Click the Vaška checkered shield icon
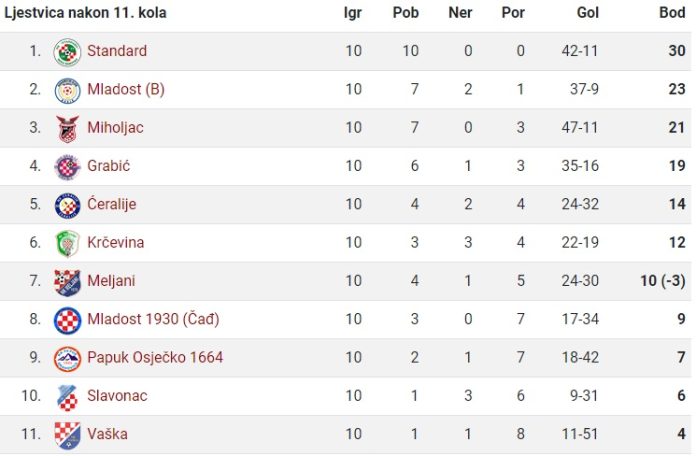Screen dimensions: 696x456 [x=67, y=436]
